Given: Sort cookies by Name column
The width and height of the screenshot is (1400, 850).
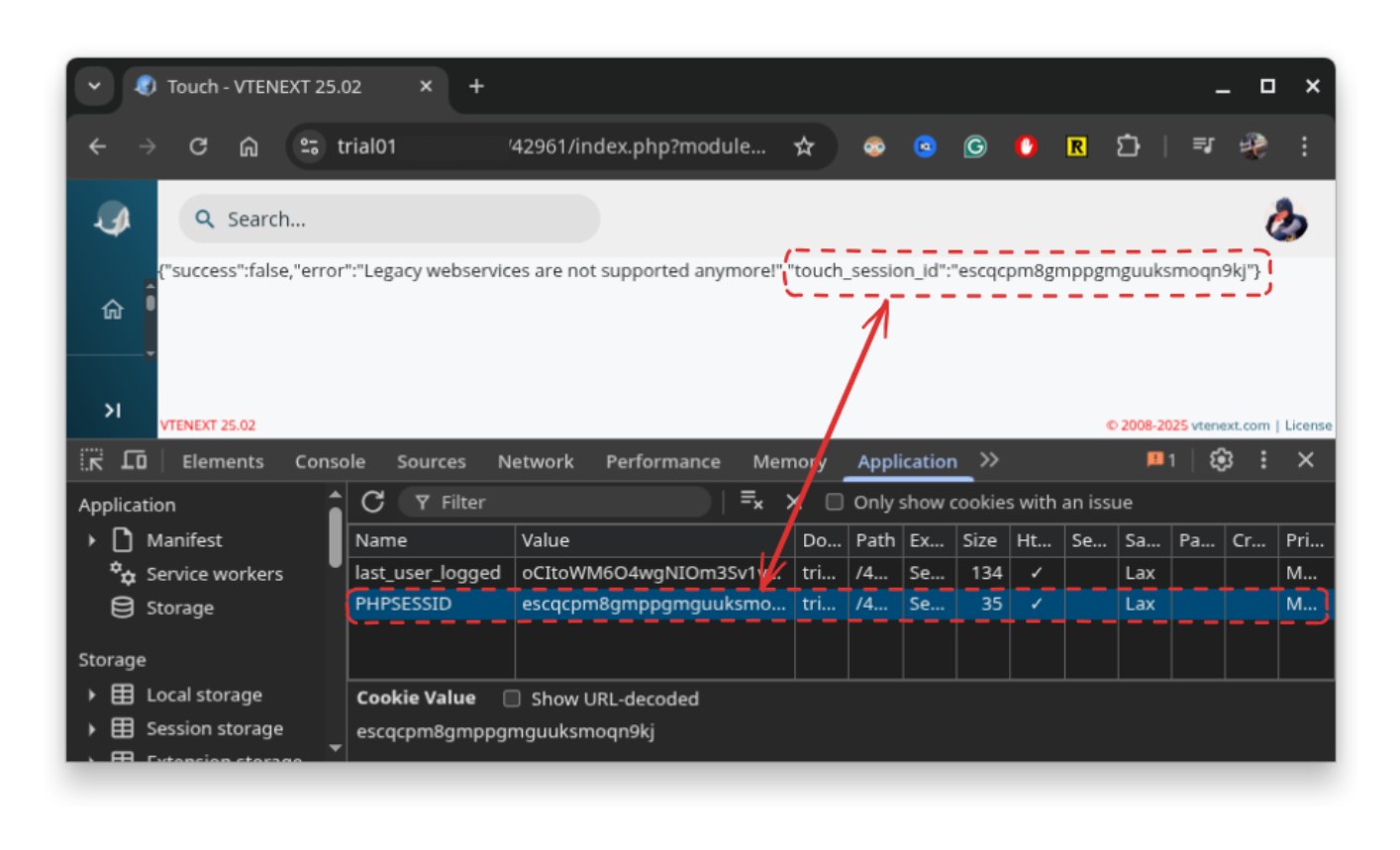Looking at the screenshot, I should click(x=432, y=540).
